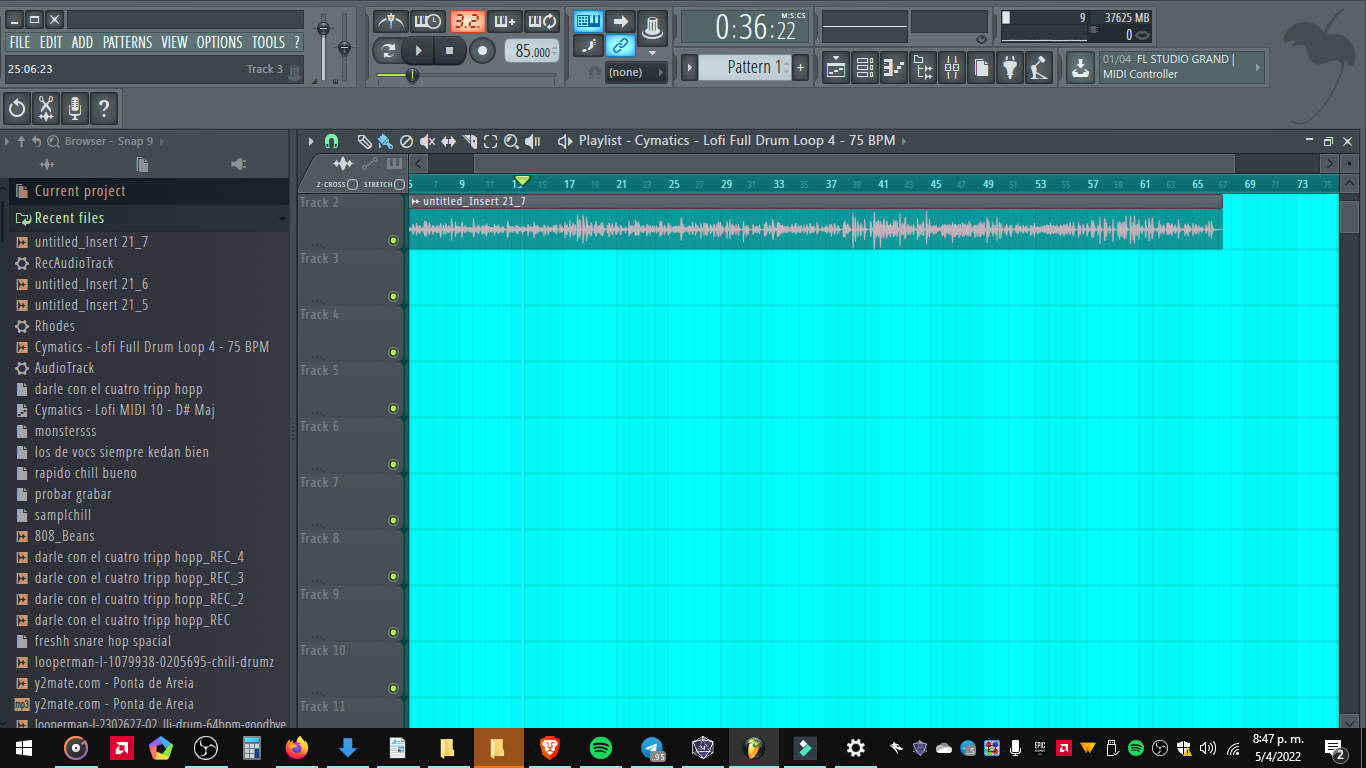Open Cymatics - Lofi Full Drum Loop 4 file
Viewport: 1366px width, 768px height.
152,347
